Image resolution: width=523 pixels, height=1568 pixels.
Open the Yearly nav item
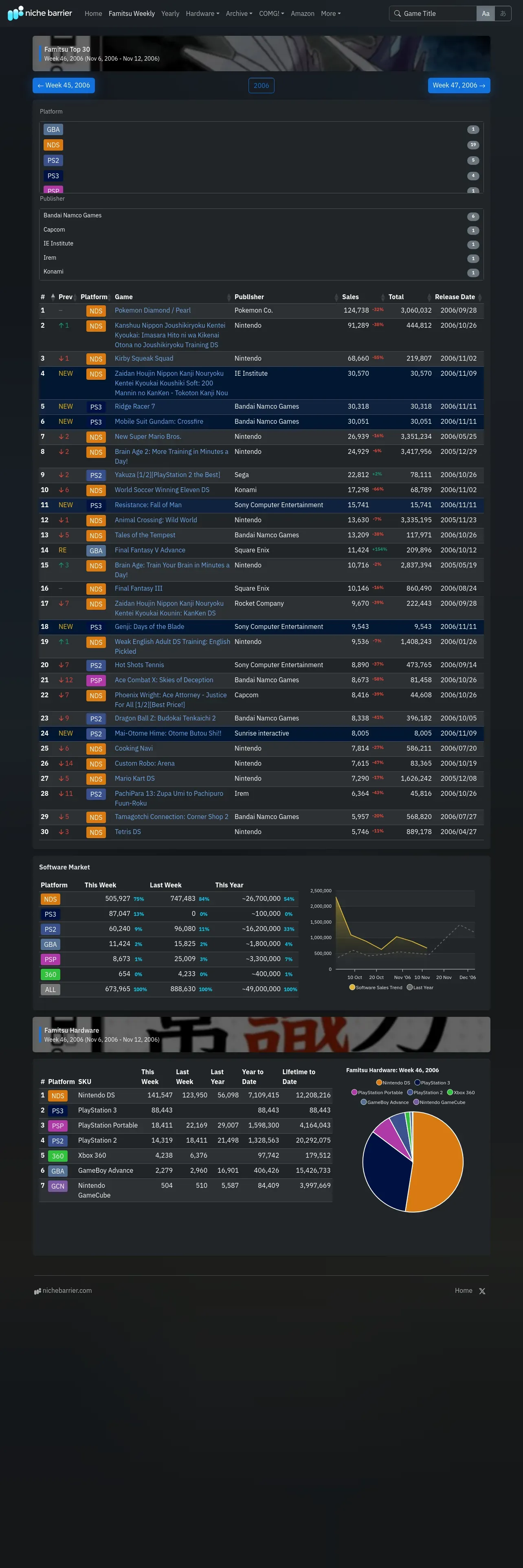click(170, 13)
